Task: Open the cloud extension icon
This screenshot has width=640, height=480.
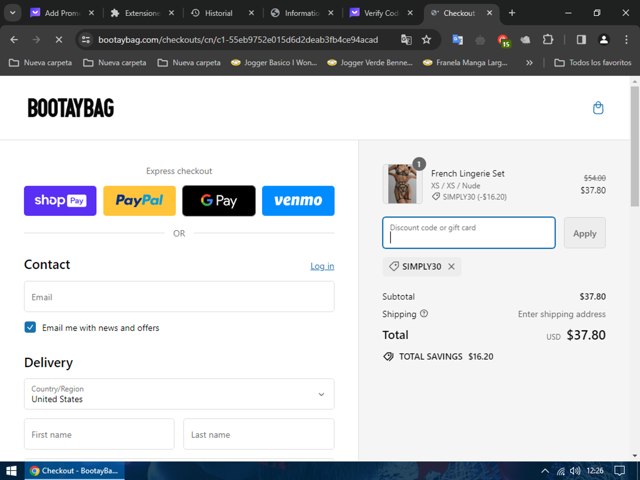Action: pyautogui.click(x=525, y=40)
